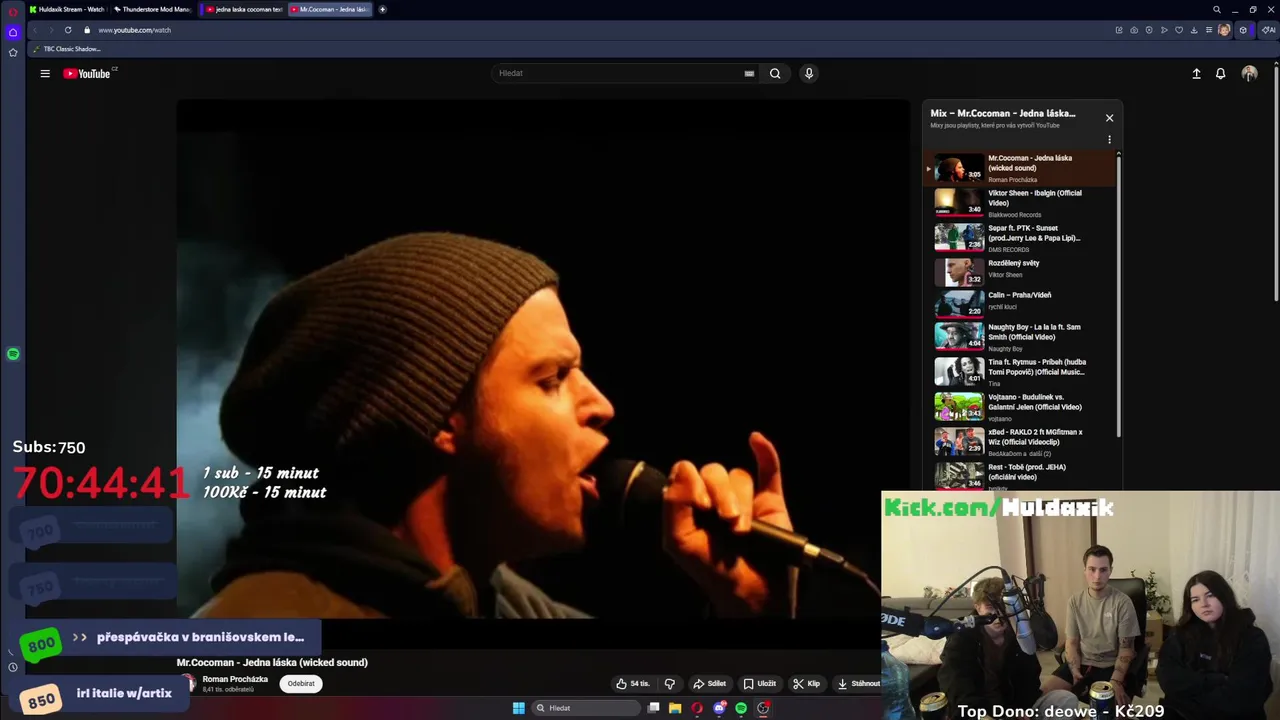Play Naughty Boy - La la la from playlist
This screenshot has width=1280, height=720.
pyautogui.click(x=1019, y=337)
